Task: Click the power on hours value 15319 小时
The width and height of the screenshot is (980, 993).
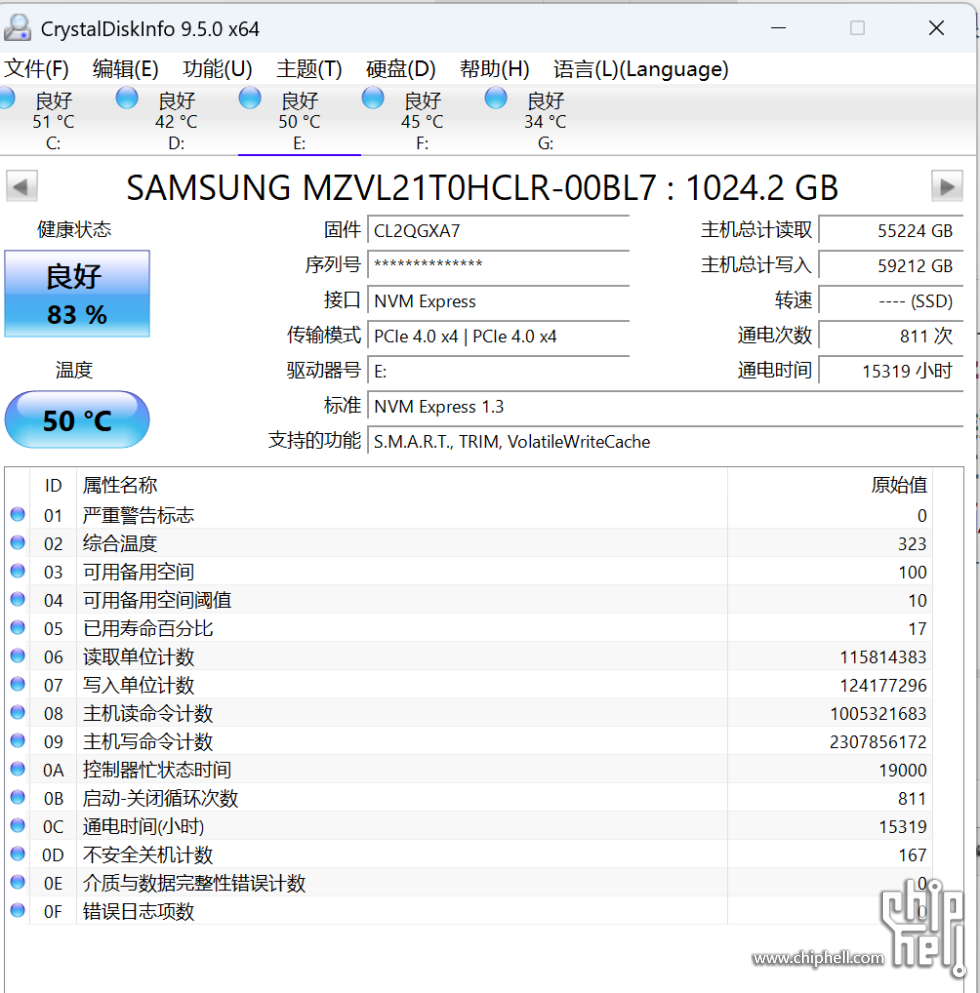Action: coord(891,371)
